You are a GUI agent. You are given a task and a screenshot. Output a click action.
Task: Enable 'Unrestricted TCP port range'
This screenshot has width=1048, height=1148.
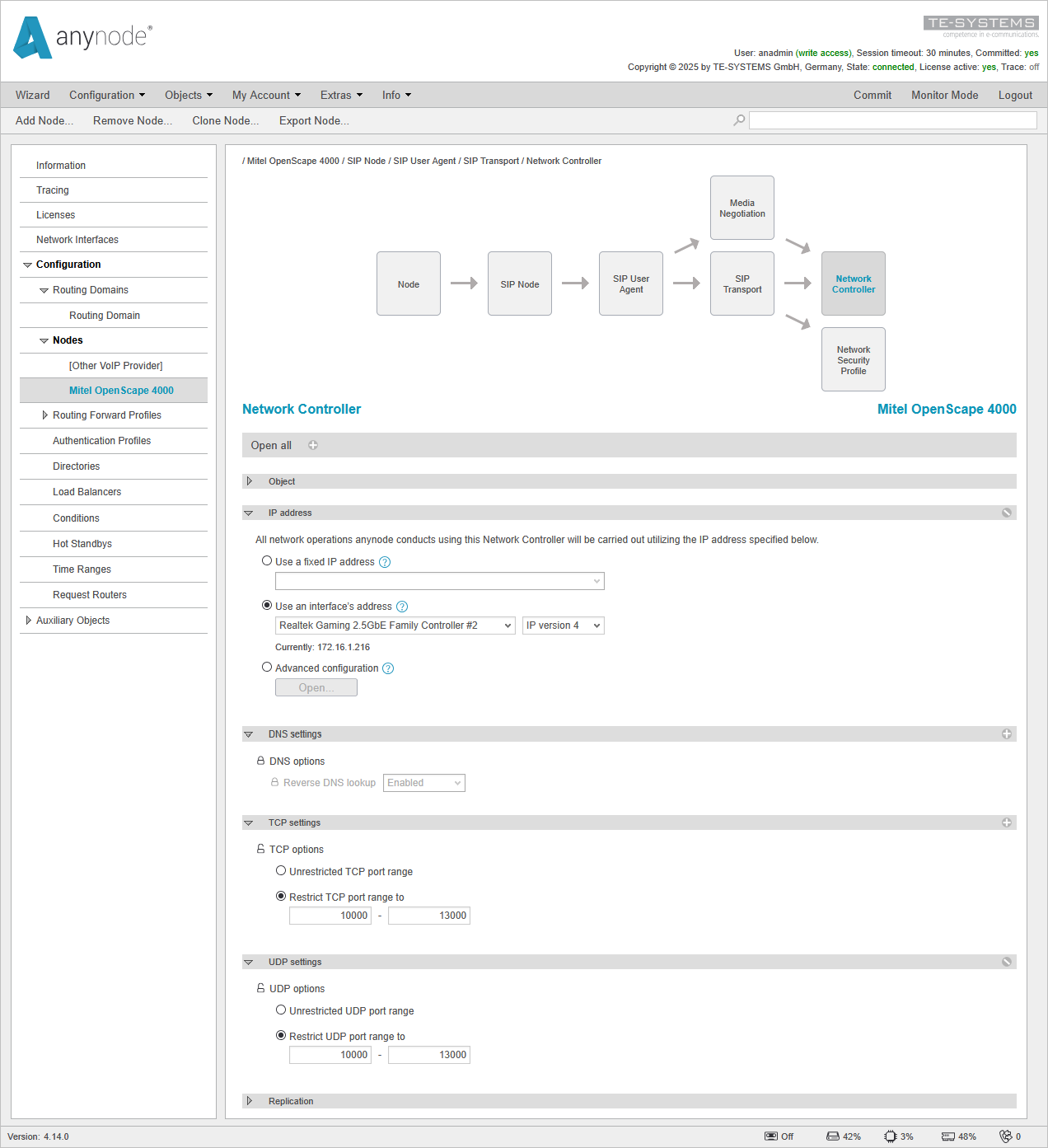tap(281, 870)
